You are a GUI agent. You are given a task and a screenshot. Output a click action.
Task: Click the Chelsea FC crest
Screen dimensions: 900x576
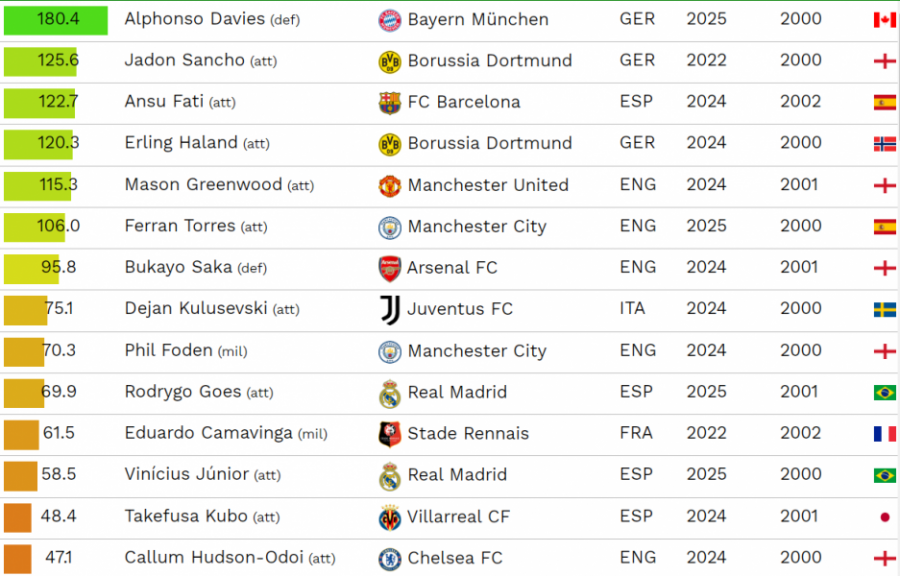[x=390, y=559]
